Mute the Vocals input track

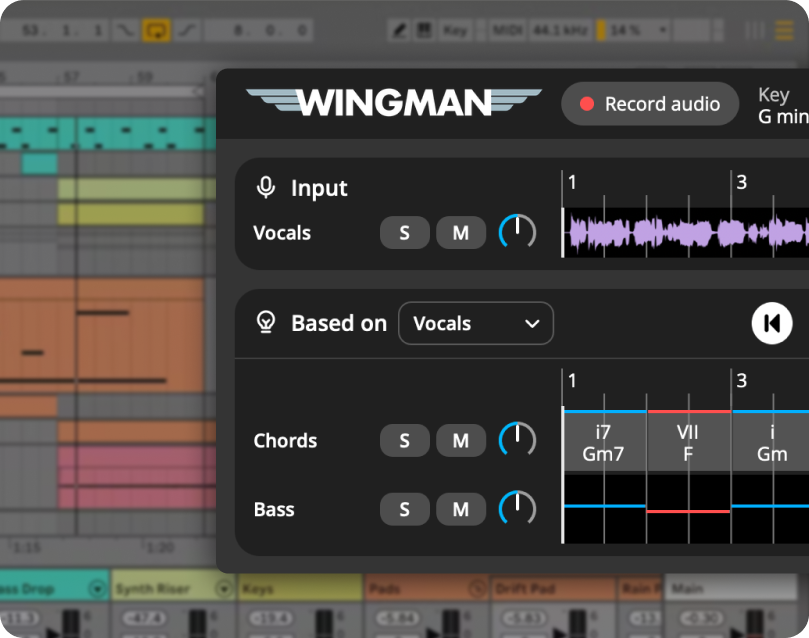tap(460, 233)
